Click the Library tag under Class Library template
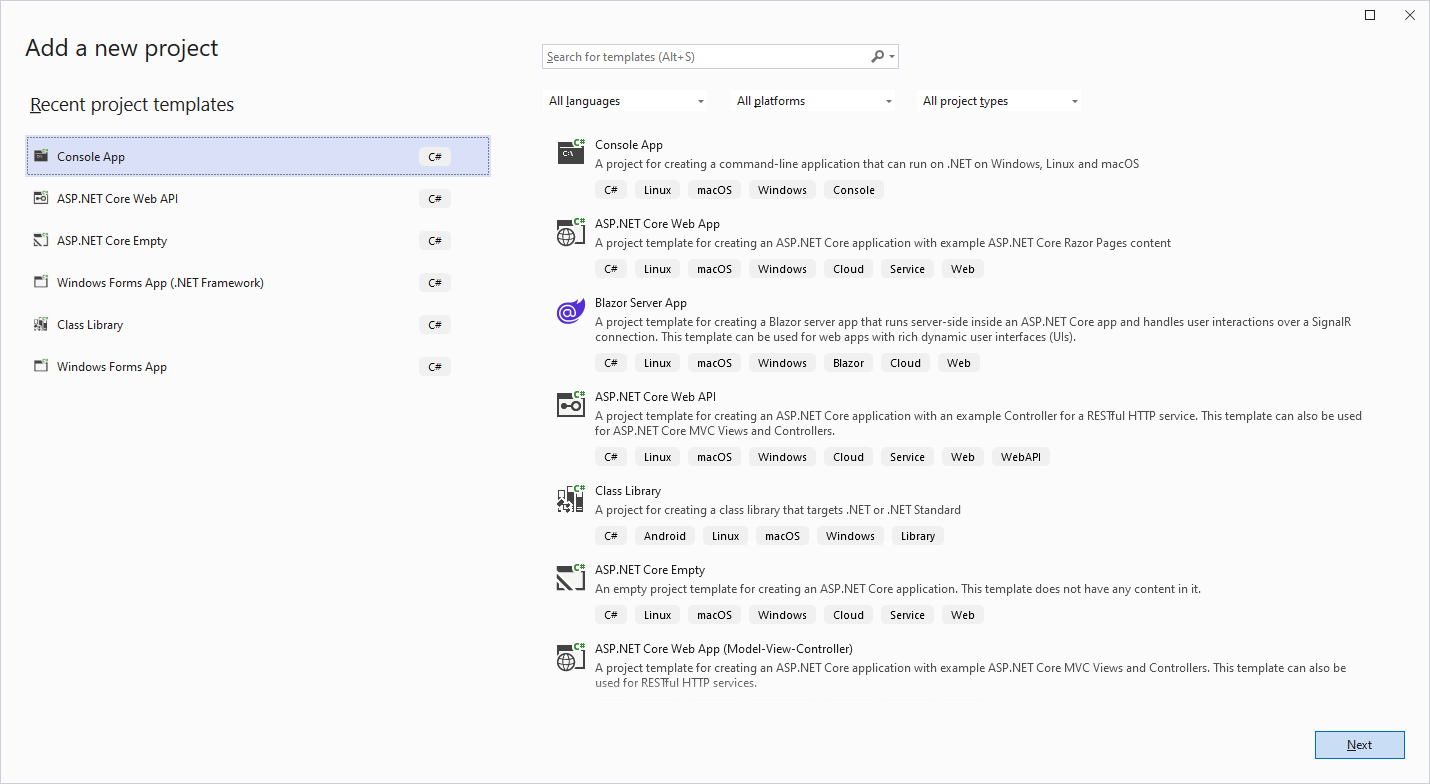This screenshot has width=1430, height=784. coord(918,536)
